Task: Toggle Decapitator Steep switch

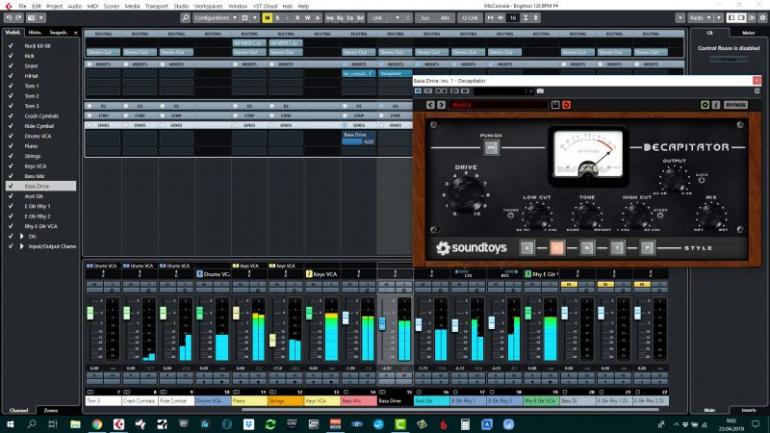Action: tap(660, 216)
